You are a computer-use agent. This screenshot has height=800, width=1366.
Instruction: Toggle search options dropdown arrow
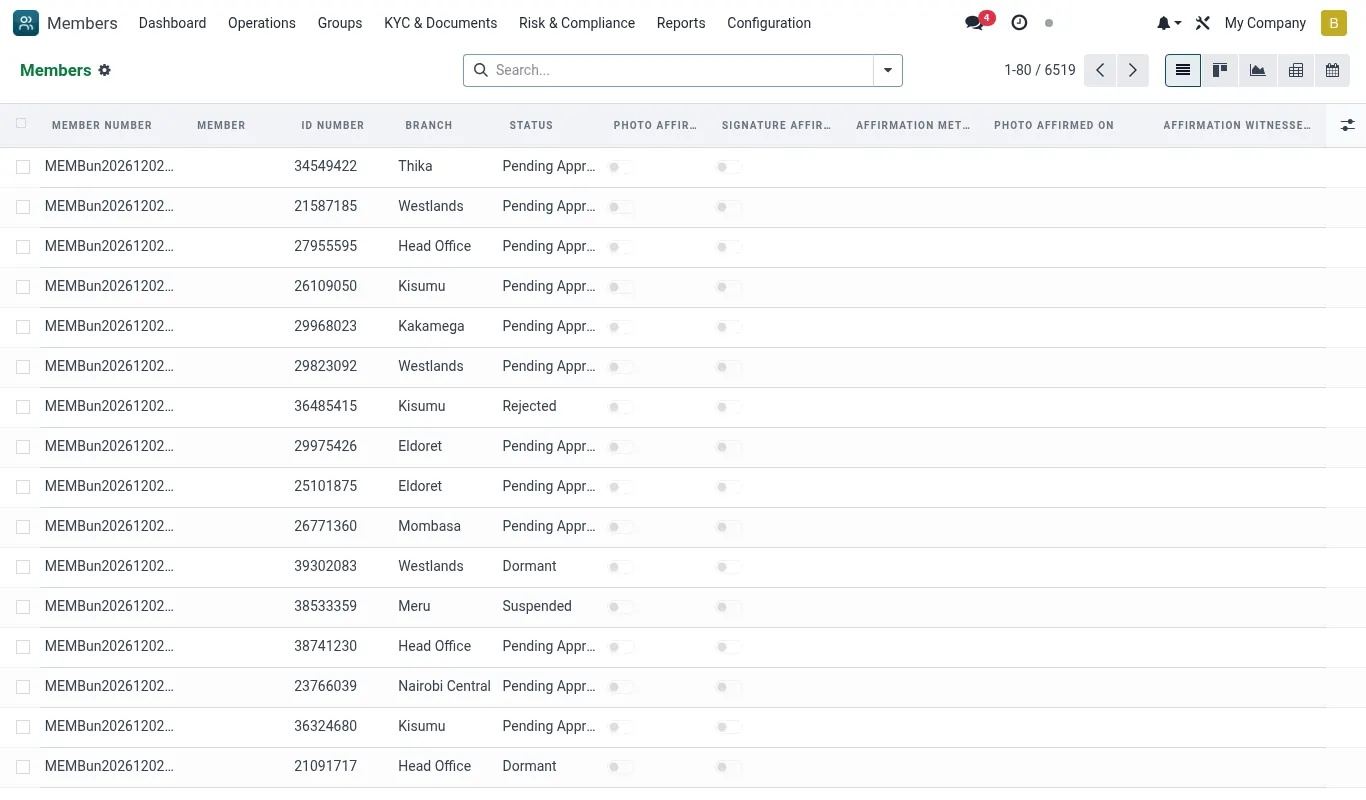(888, 70)
